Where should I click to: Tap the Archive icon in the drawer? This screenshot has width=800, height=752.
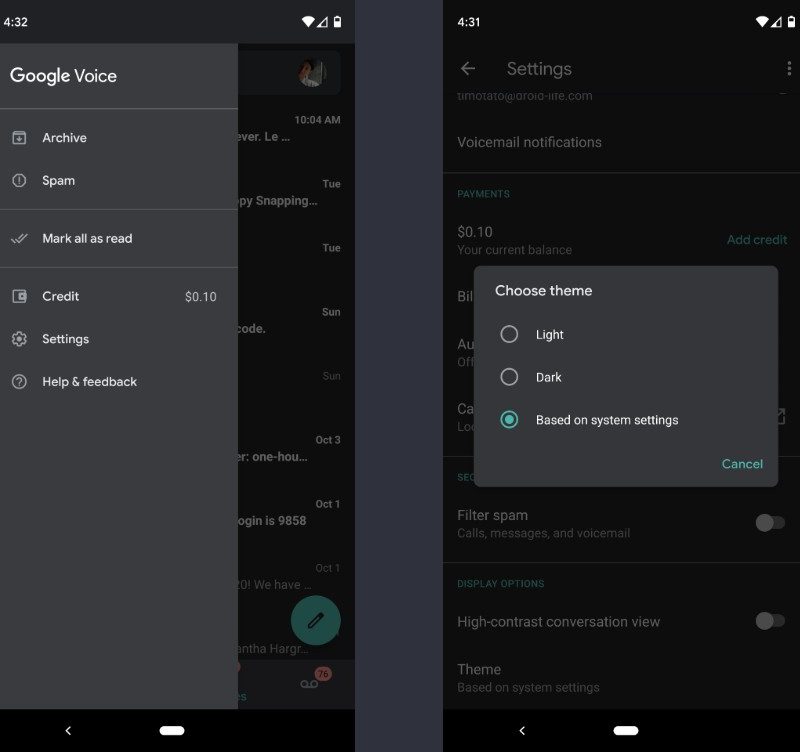click(19, 138)
